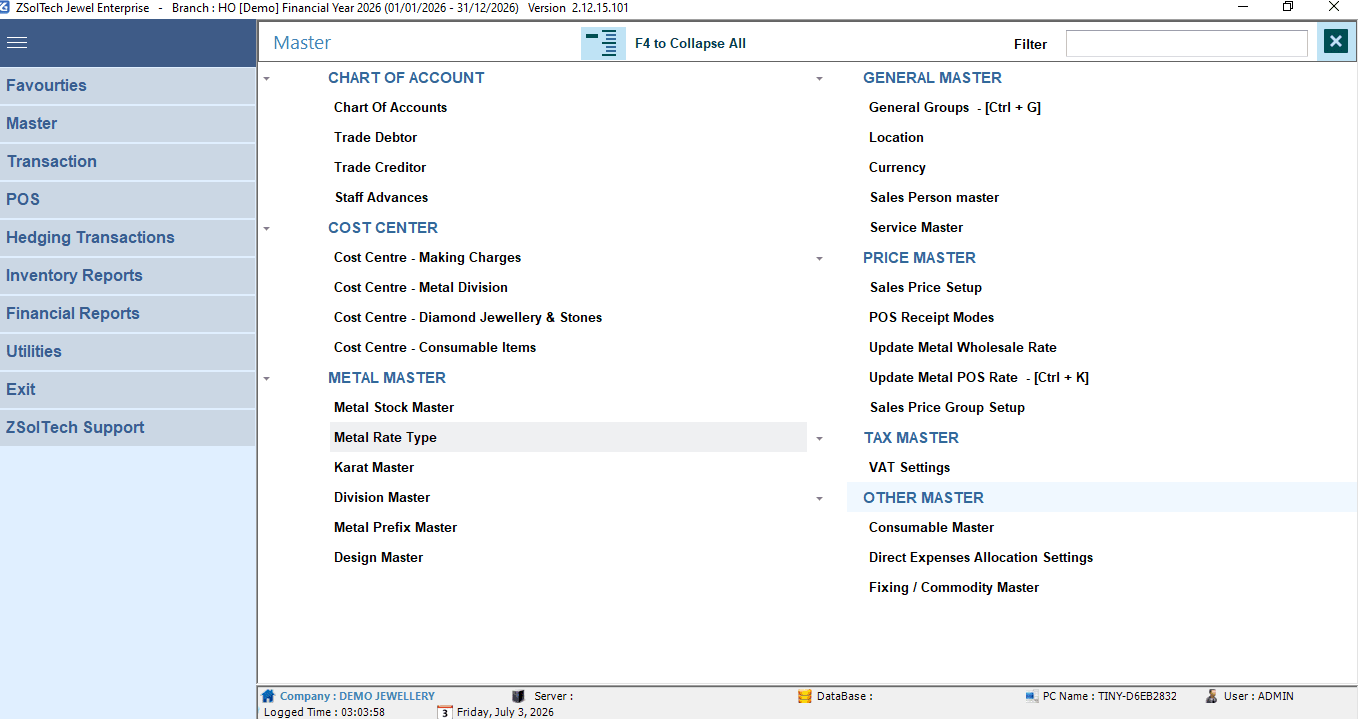Click the Company home icon
The width and height of the screenshot is (1358, 719).
pos(268,696)
